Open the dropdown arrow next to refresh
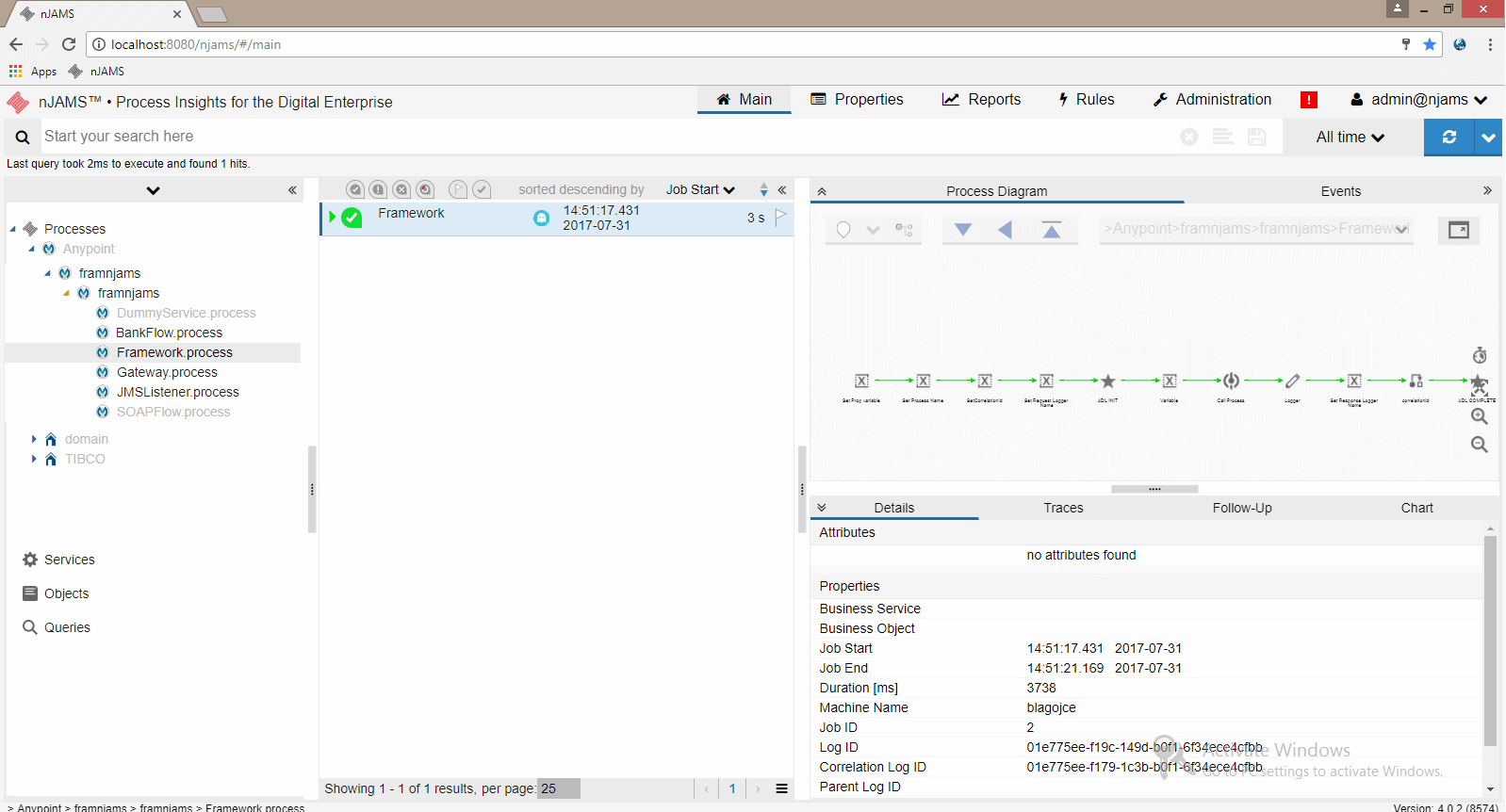The height and width of the screenshot is (812, 1506). tap(1488, 137)
